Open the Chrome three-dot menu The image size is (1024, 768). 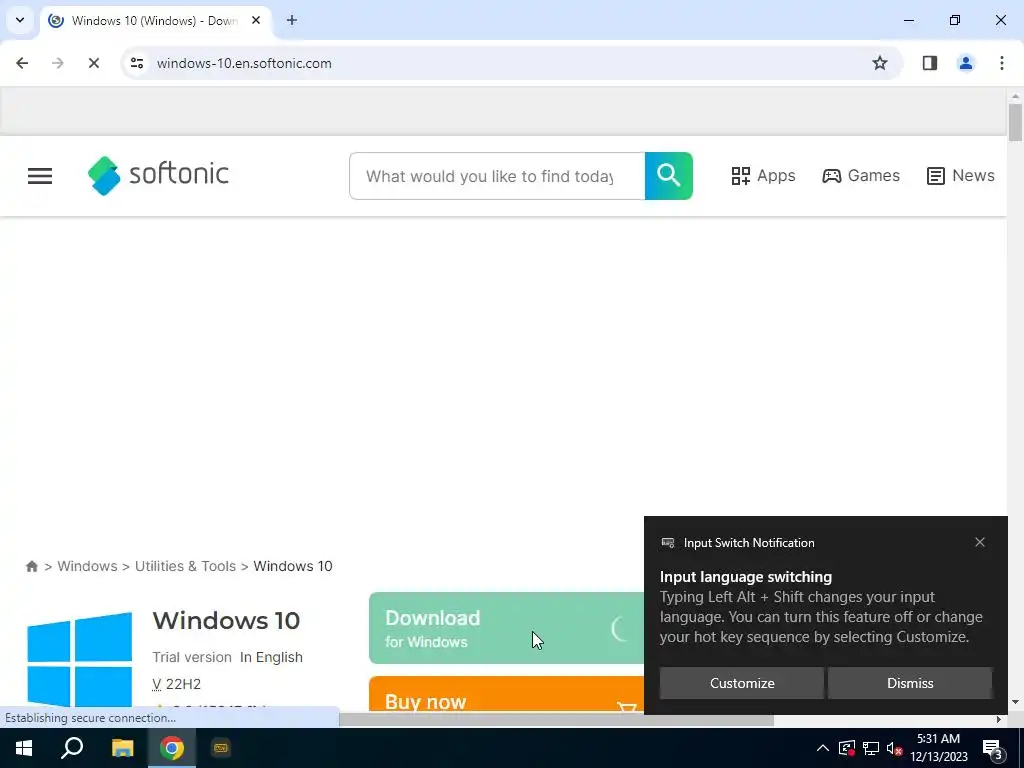[x=1002, y=63]
